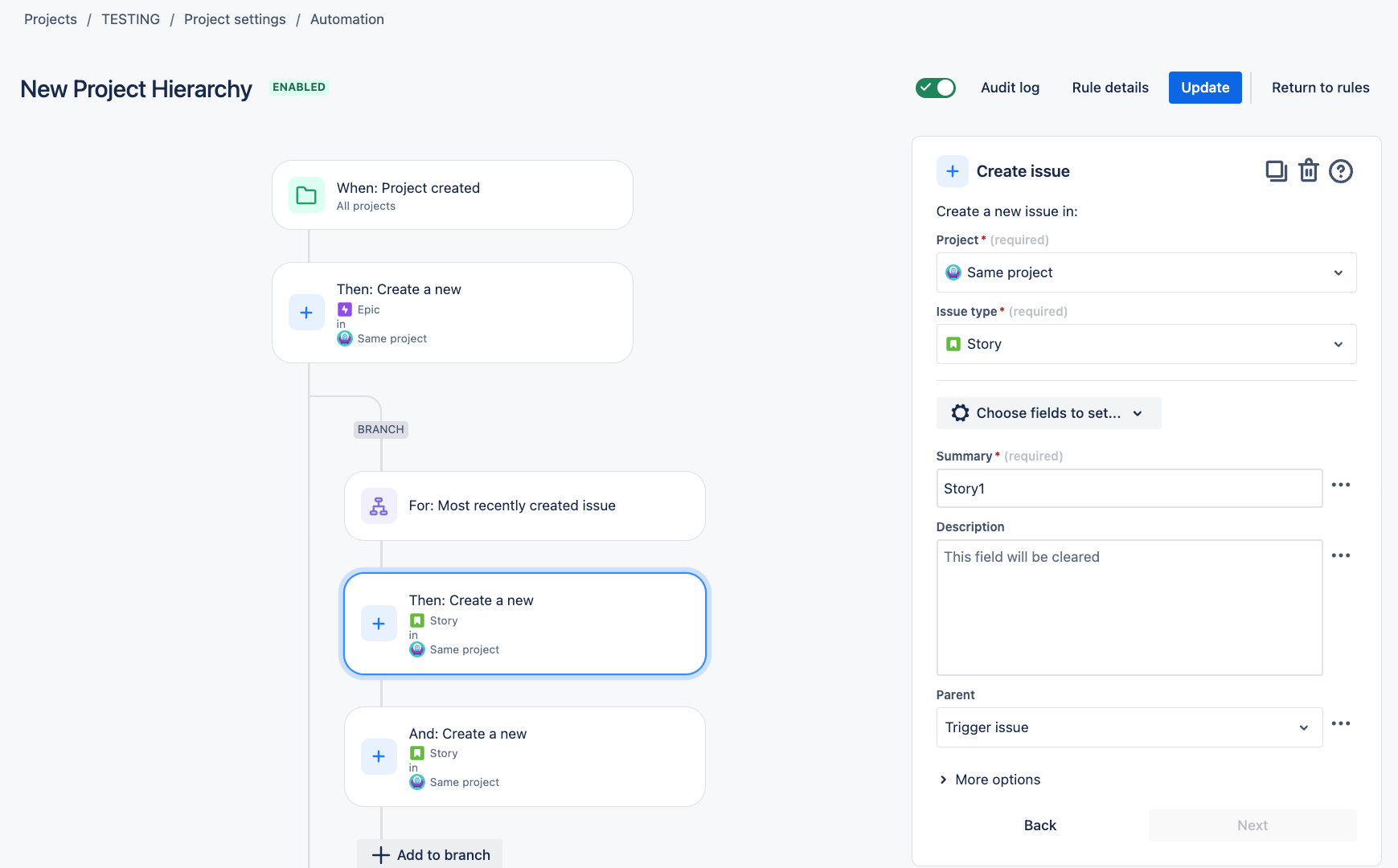
Task: Click the Update button
Action: (1204, 87)
